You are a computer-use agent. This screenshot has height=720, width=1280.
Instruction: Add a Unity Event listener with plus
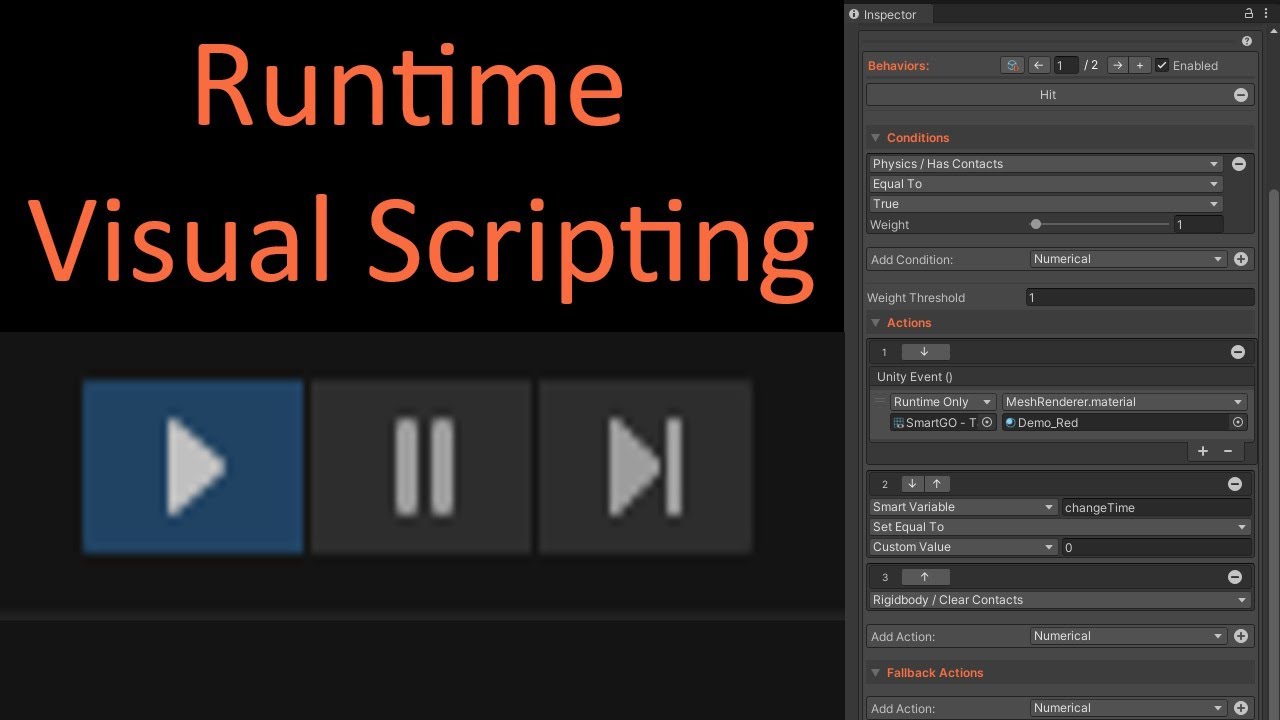[1203, 451]
